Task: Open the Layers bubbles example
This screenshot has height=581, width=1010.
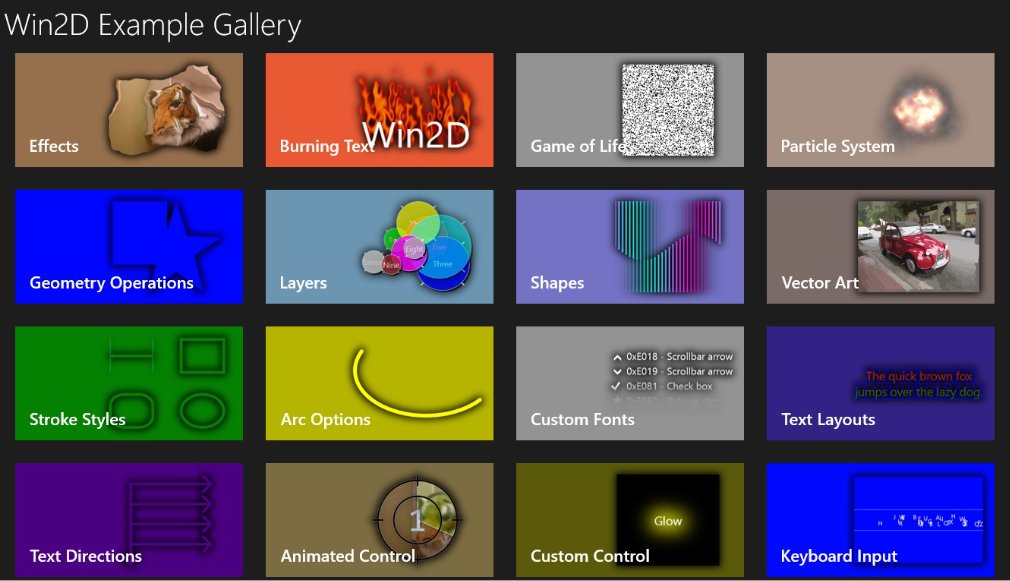Action: 379,246
